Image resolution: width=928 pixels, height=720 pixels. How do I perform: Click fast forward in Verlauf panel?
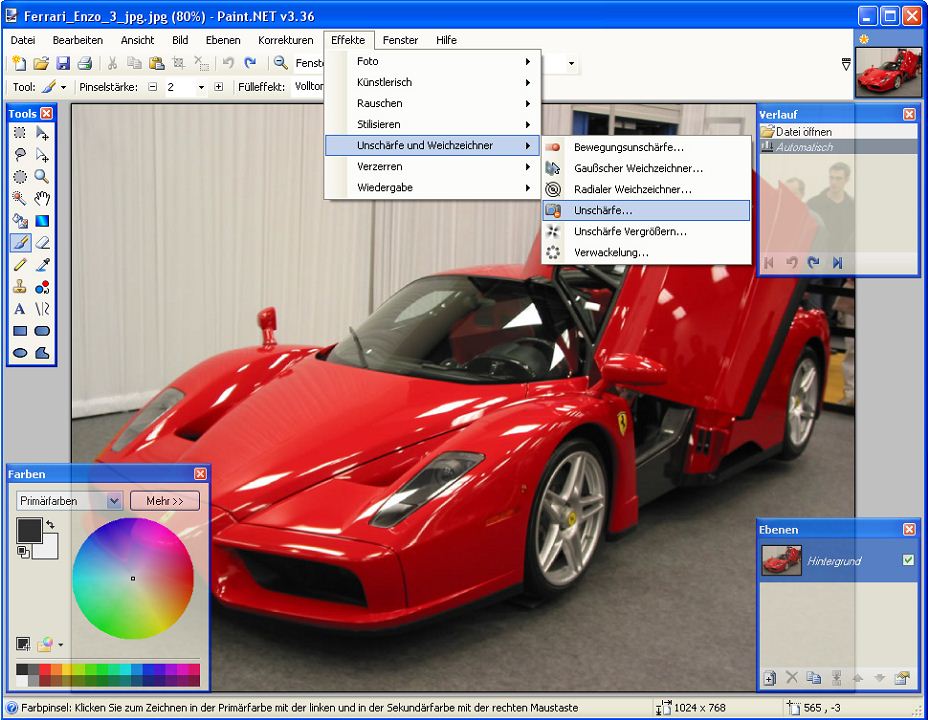tap(837, 262)
